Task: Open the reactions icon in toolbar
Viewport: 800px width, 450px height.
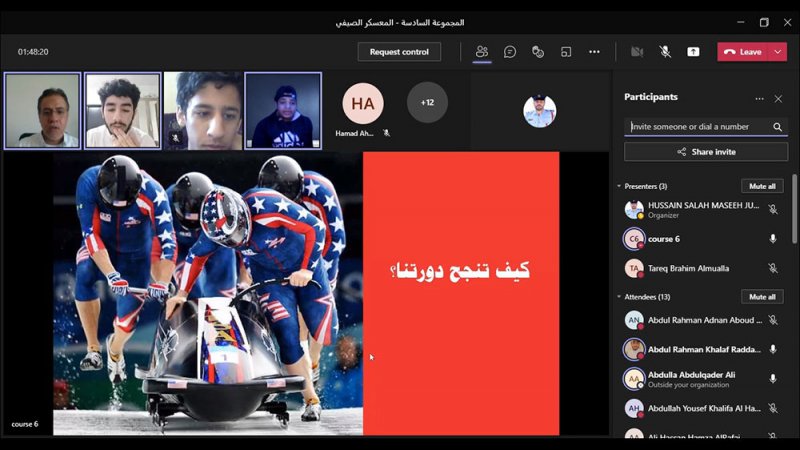Action: [538, 52]
